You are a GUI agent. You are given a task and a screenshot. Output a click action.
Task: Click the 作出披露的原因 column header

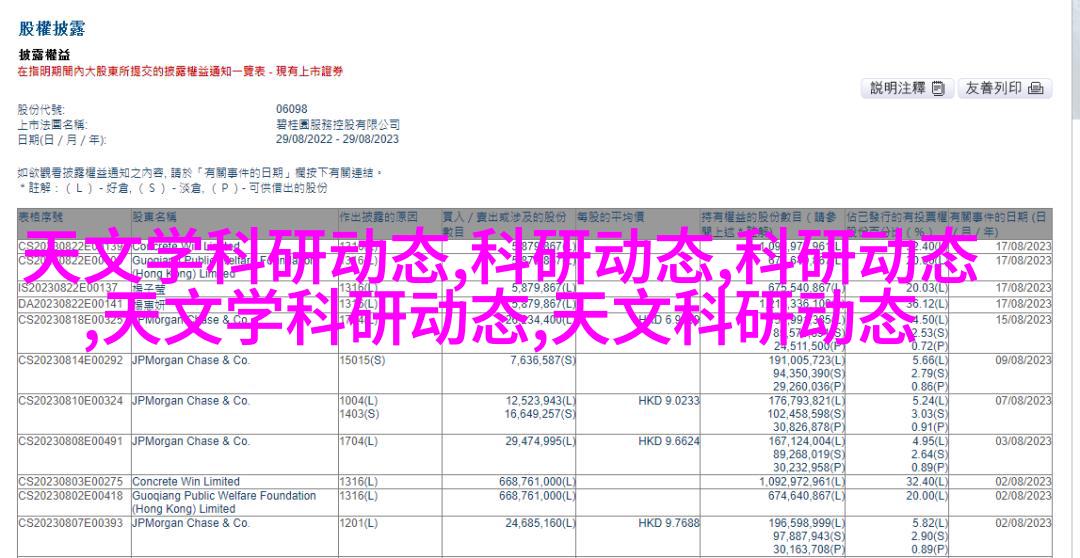[x=378, y=216]
